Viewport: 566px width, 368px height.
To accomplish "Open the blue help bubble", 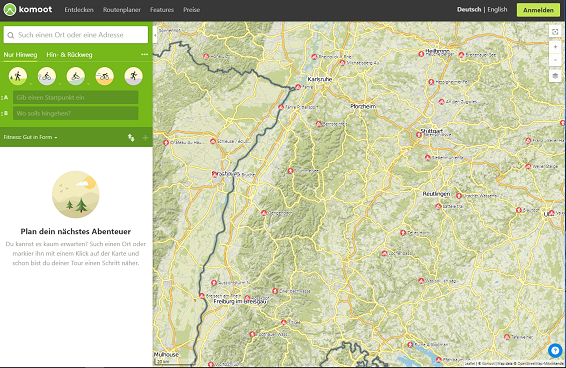I will pyautogui.click(x=555, y=350).
